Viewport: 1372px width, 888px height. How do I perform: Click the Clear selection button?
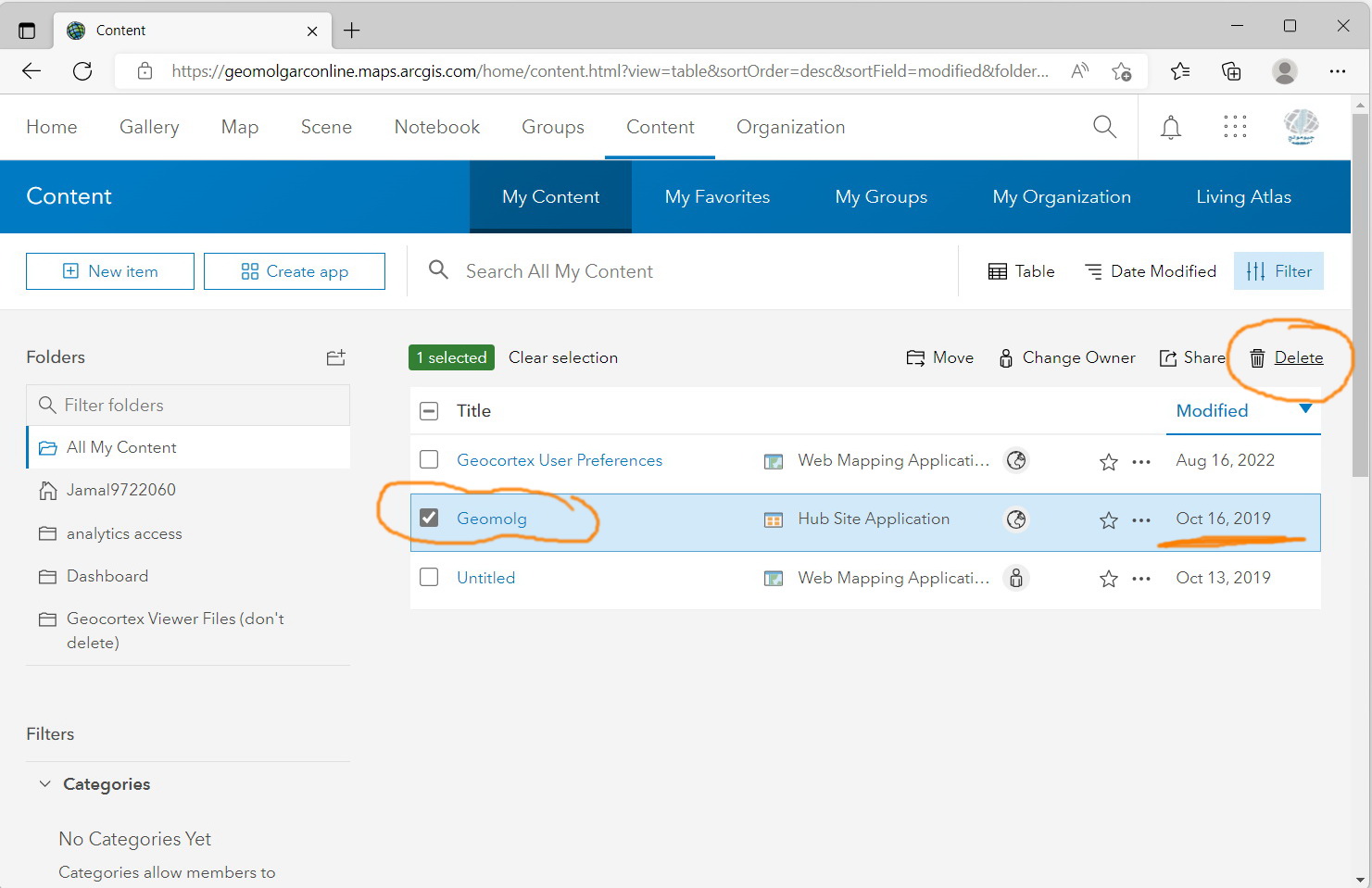tap(563, 357)
